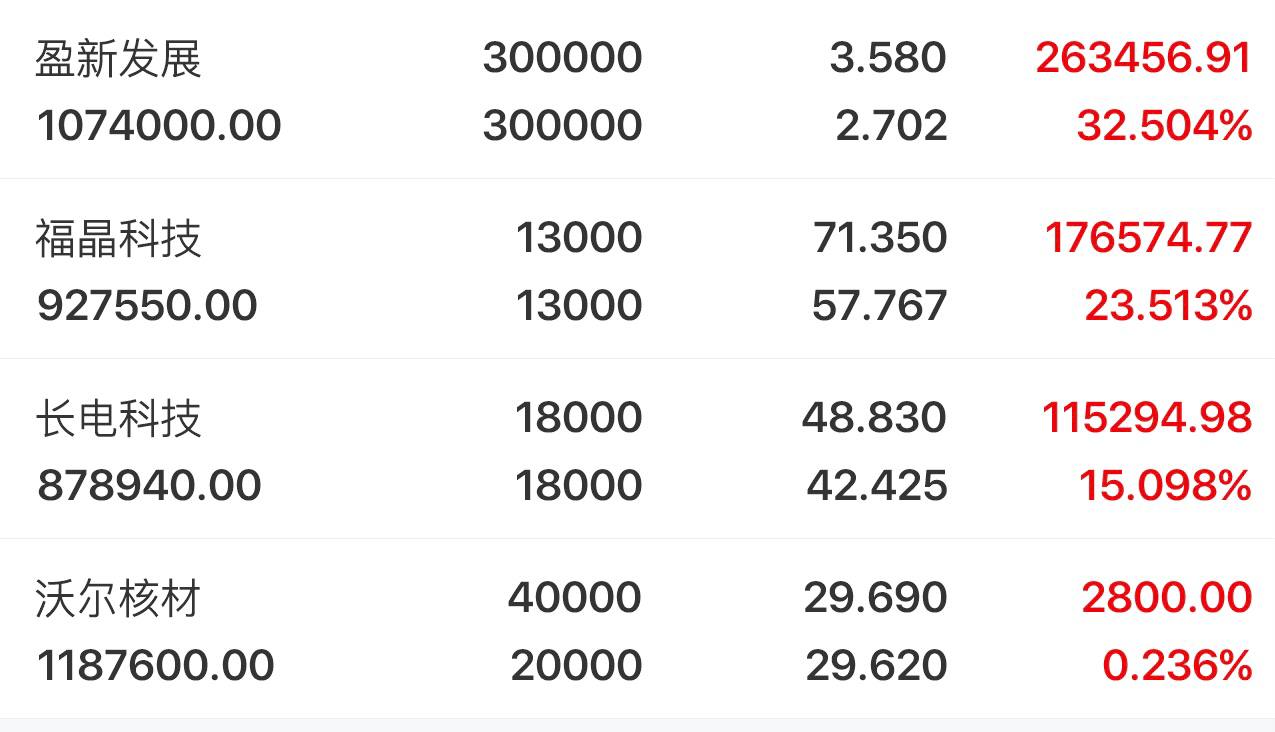
Task: Select the profit figure 263456.91
Action: (1144, 58)
